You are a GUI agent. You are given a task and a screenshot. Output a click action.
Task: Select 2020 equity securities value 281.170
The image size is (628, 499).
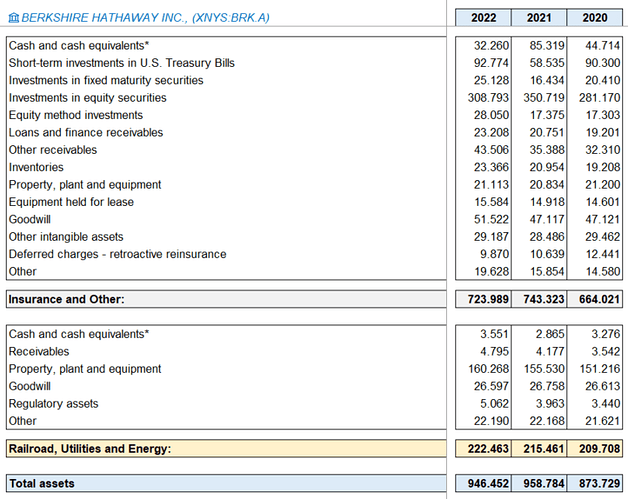(x=600, y=98)
